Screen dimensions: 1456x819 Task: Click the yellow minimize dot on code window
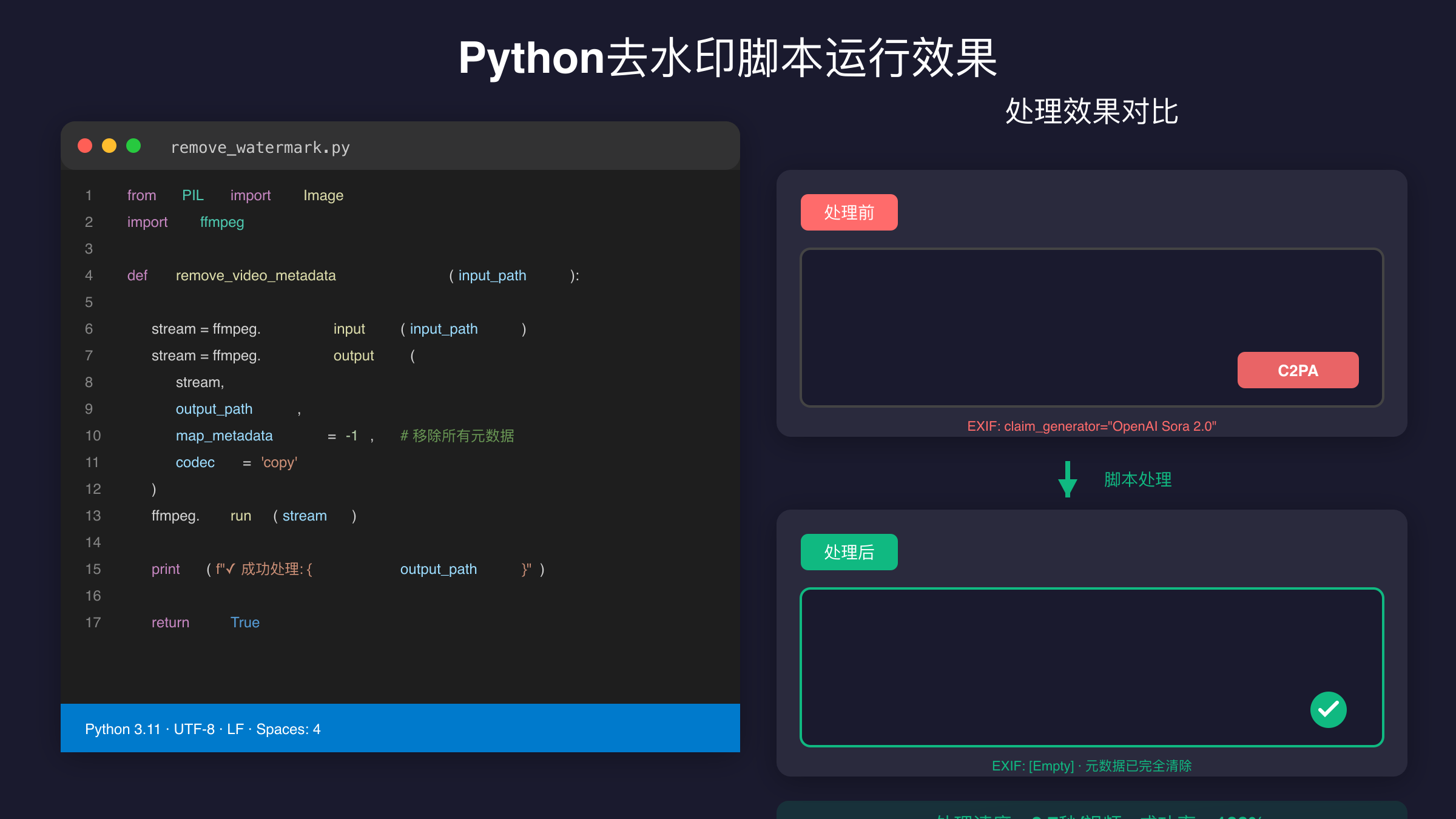109,146
